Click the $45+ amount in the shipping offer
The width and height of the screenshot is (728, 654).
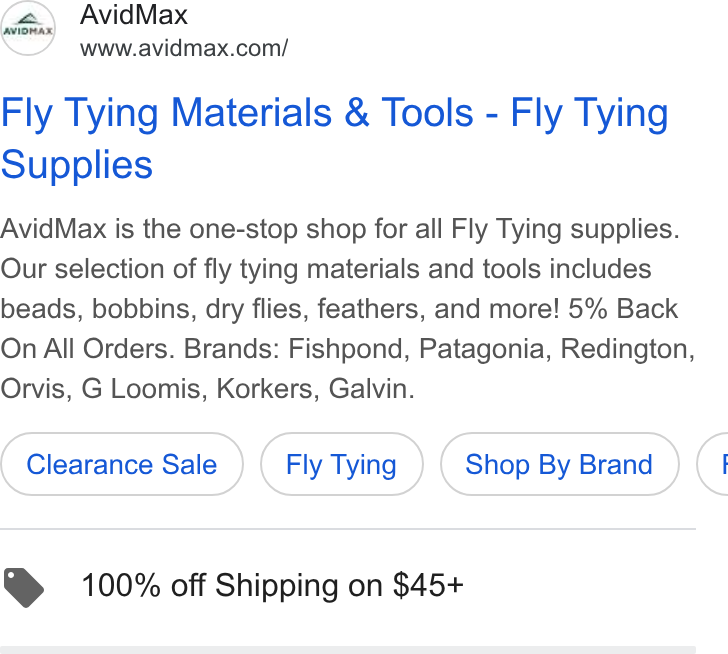pos(428,585)
